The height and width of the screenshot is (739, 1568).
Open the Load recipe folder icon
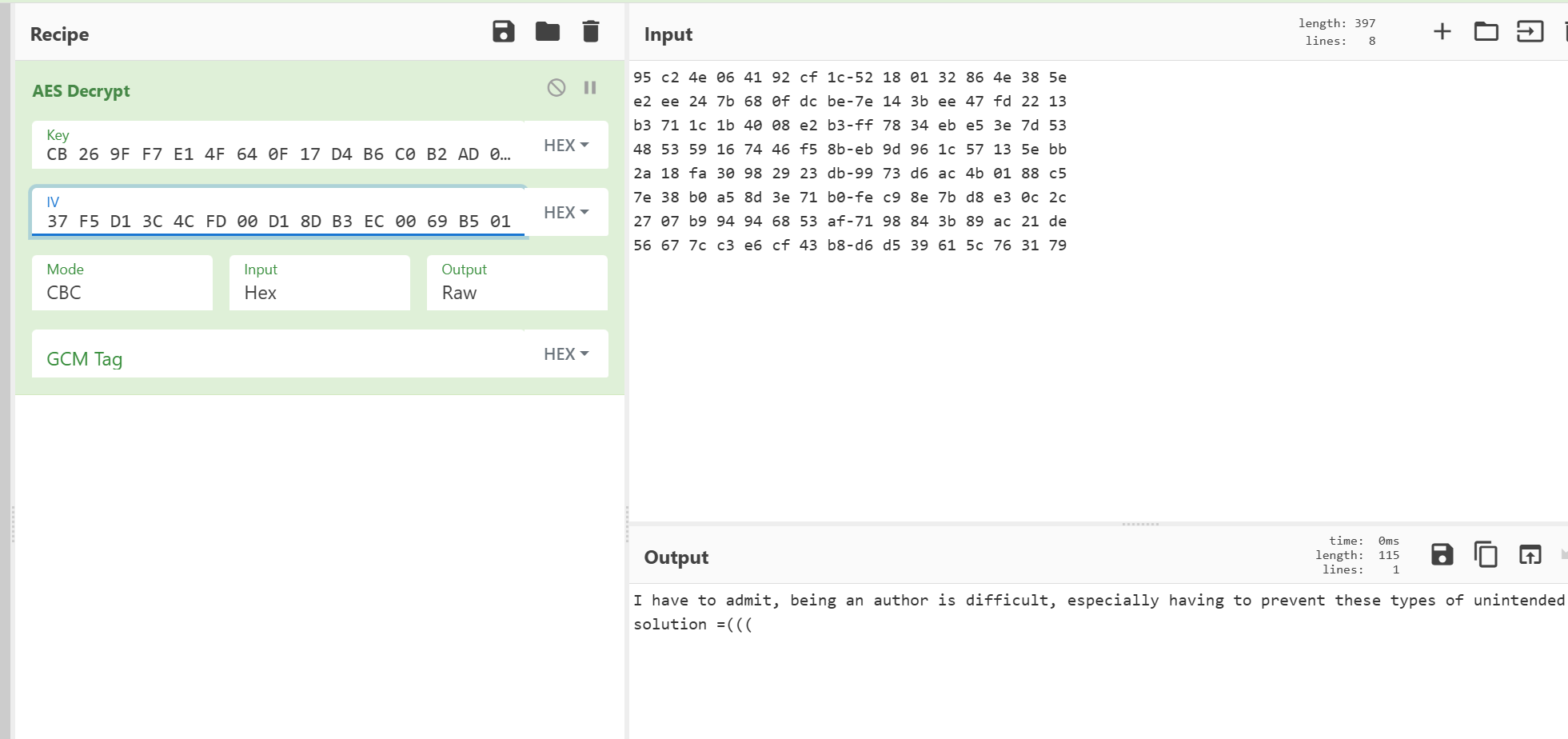click(x=548, y=32)
